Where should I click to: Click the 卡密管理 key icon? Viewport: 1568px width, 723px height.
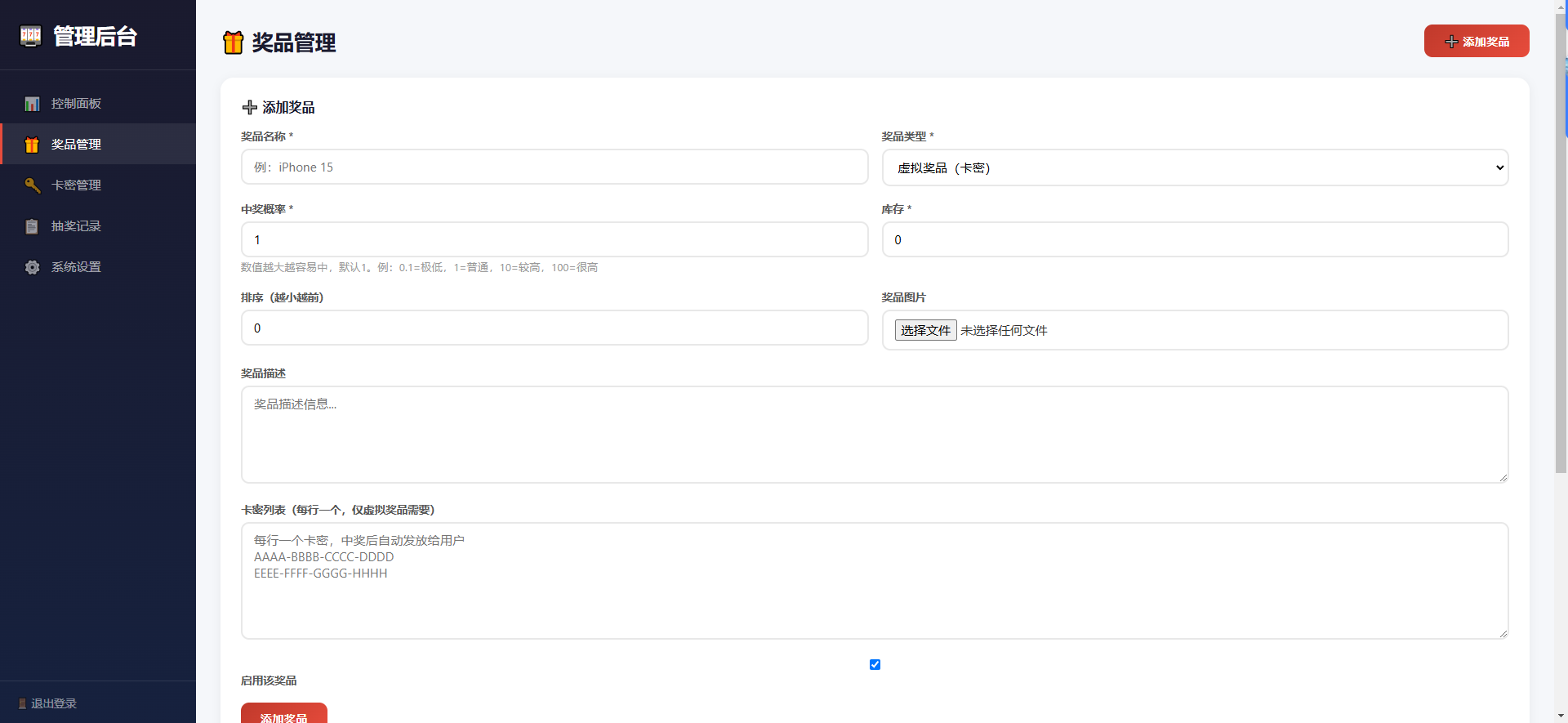click(x=32, y=185)
